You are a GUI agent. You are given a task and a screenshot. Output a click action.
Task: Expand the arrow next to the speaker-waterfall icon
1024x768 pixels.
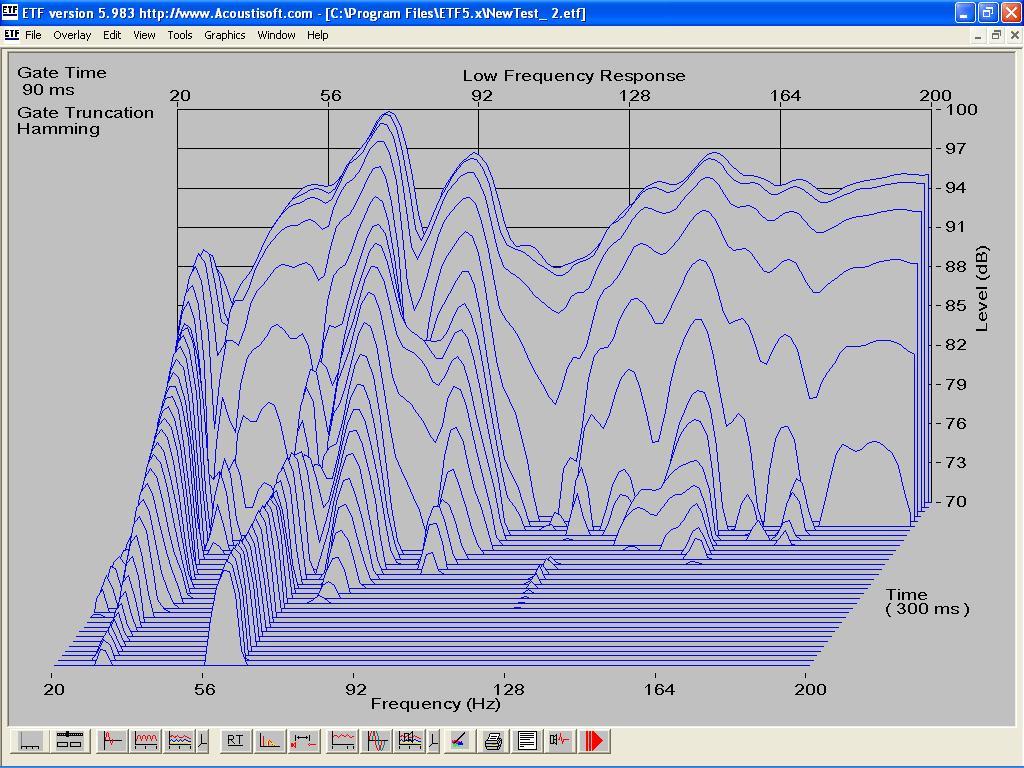click(433, 741)
